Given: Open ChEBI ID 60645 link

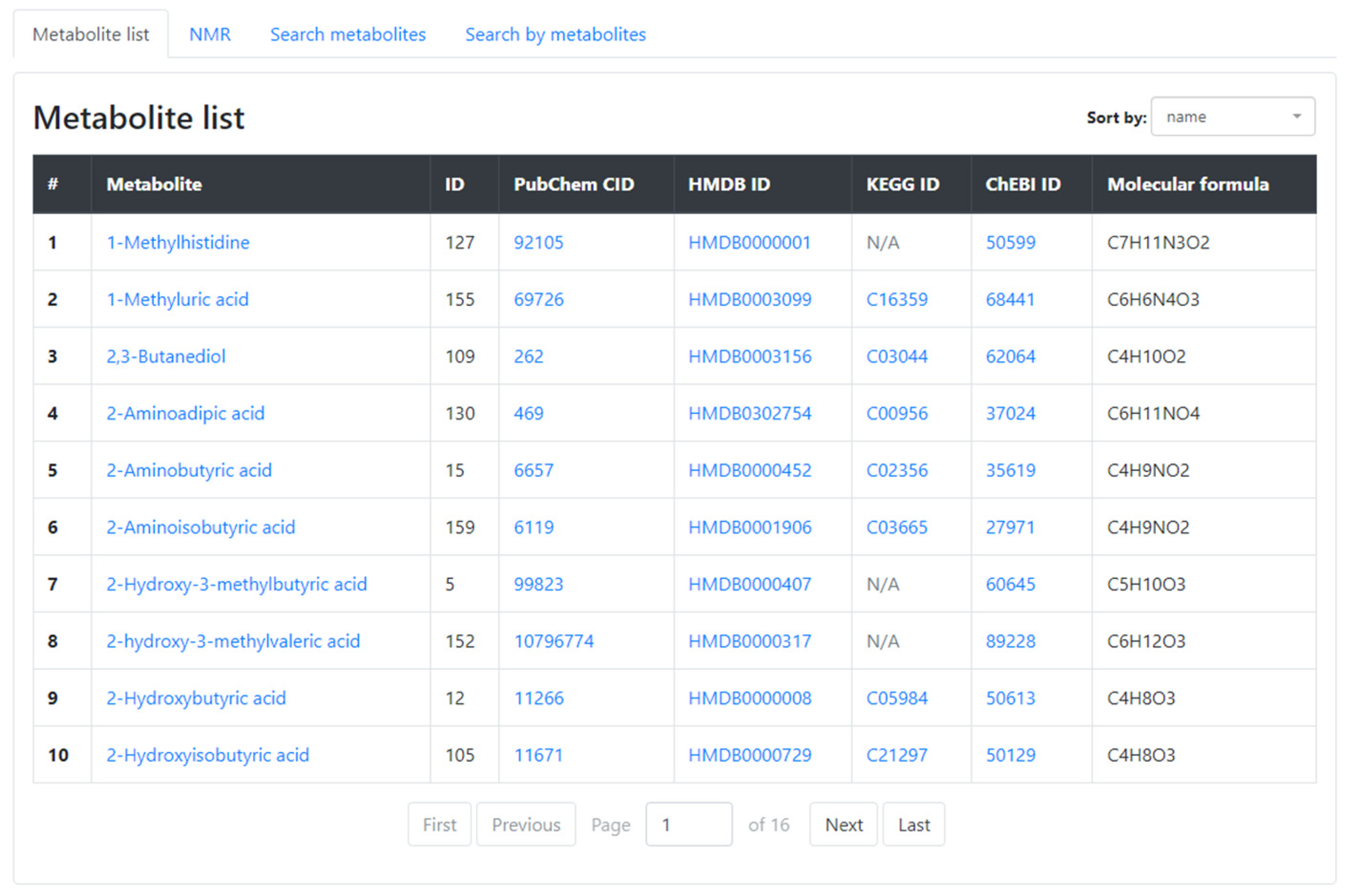Looking at the screenshot, I should (x=1011, y=584).
